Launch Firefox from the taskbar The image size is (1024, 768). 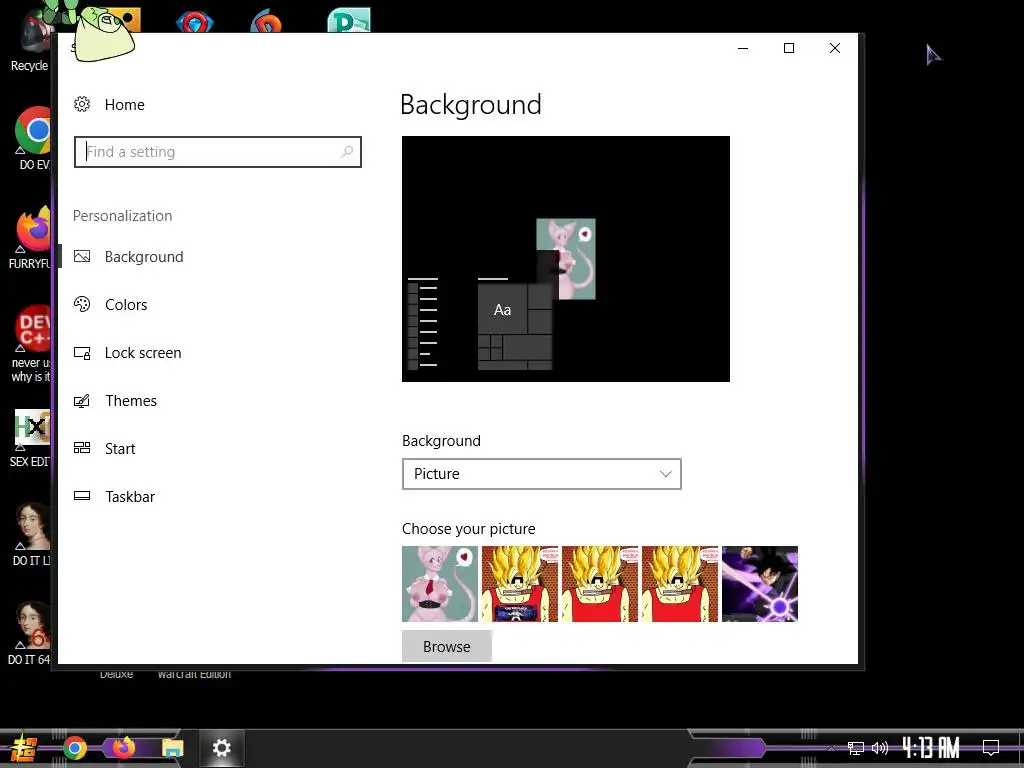(x=123, y=748)
